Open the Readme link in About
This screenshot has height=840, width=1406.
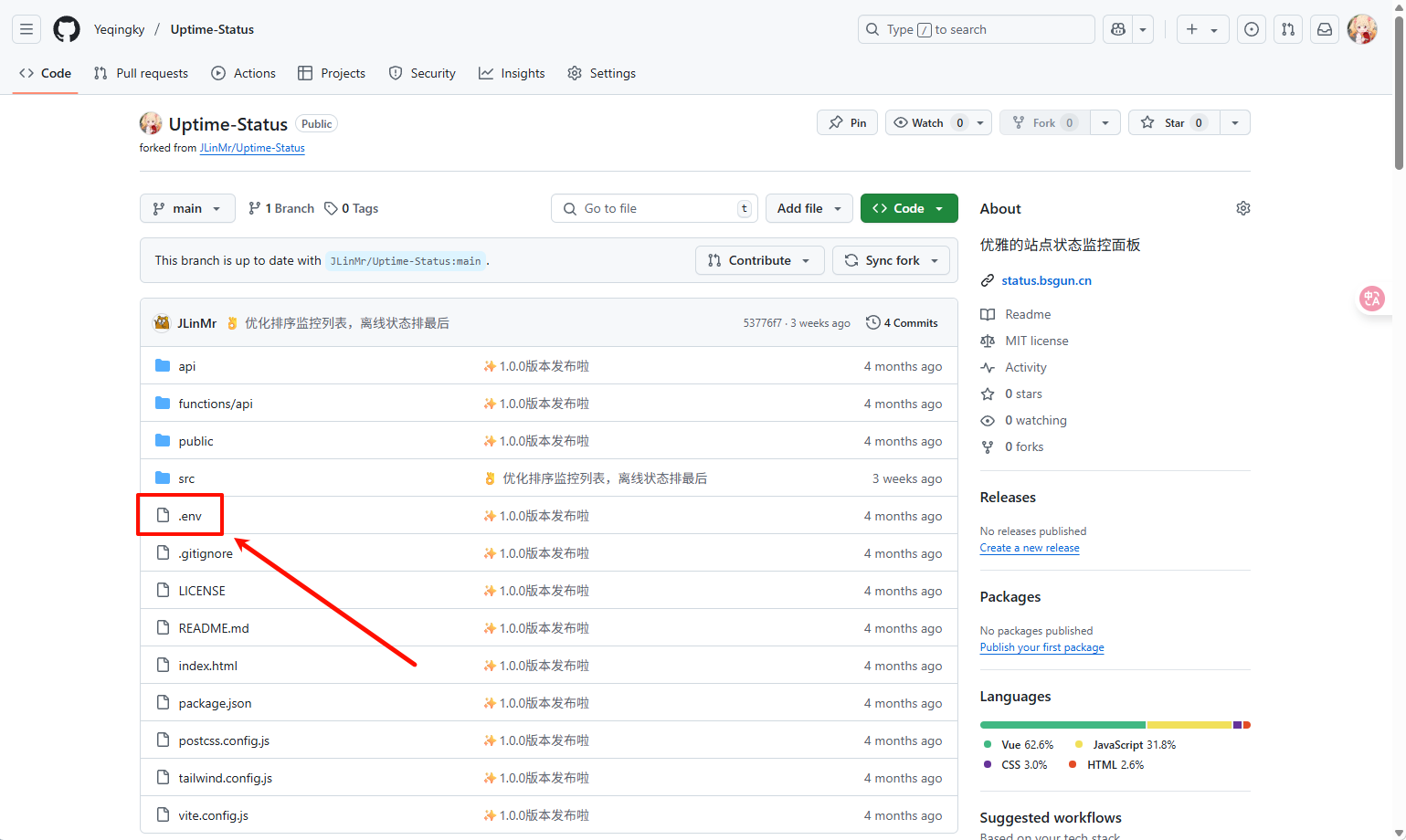tap(1028, 314)
